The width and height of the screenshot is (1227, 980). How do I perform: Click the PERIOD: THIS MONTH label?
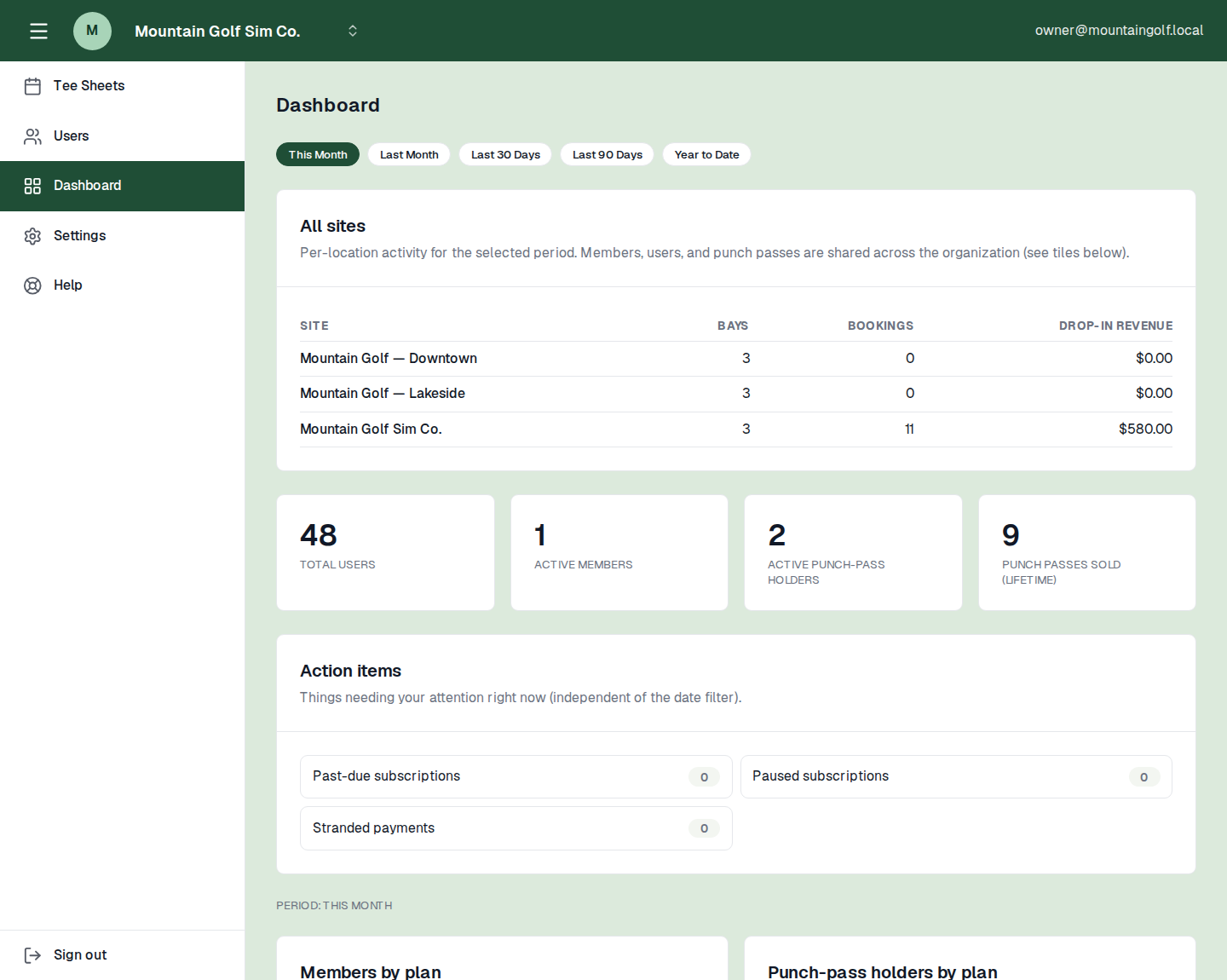[334, 906]
